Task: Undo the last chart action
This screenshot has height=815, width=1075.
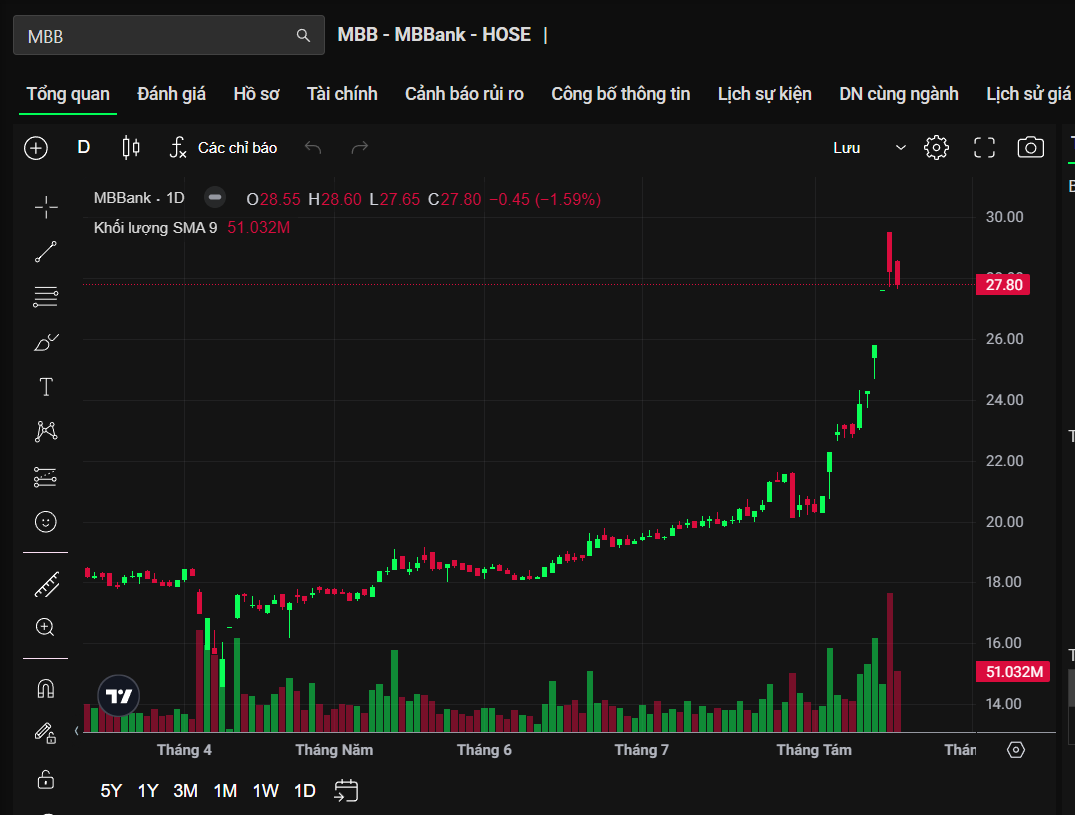Action: [x=313, y=147]
